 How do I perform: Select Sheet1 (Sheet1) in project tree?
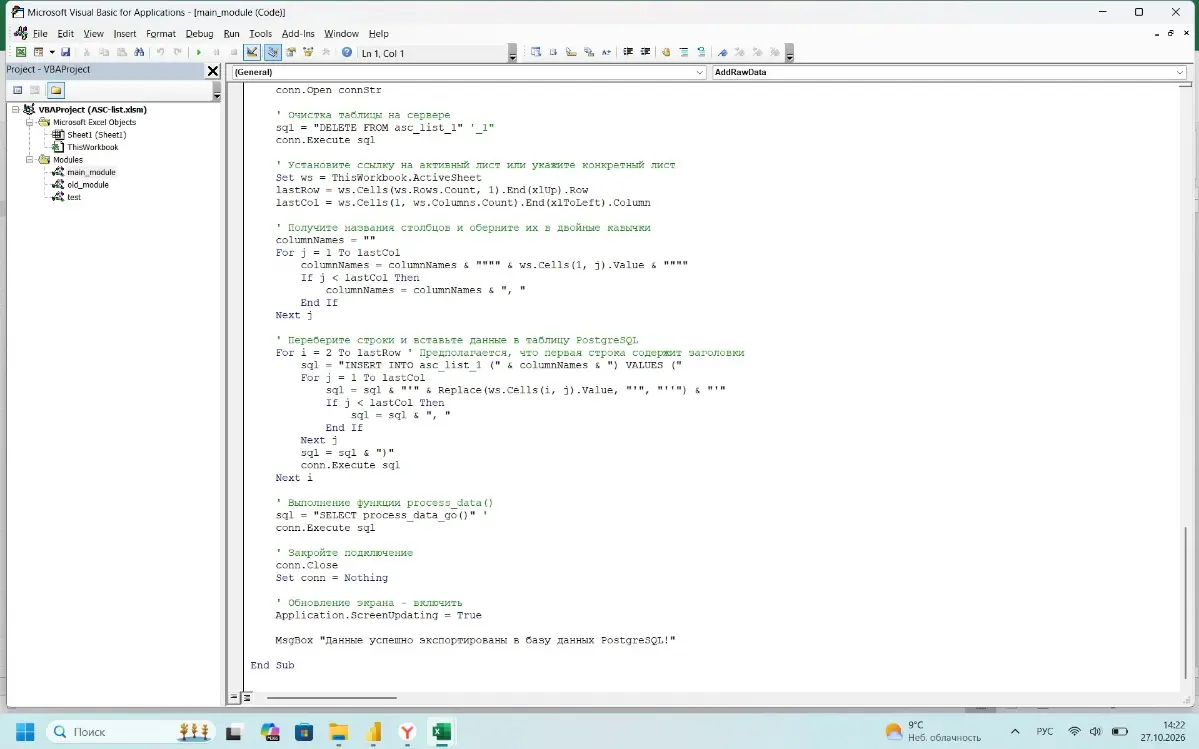click(x=96, y=135)
